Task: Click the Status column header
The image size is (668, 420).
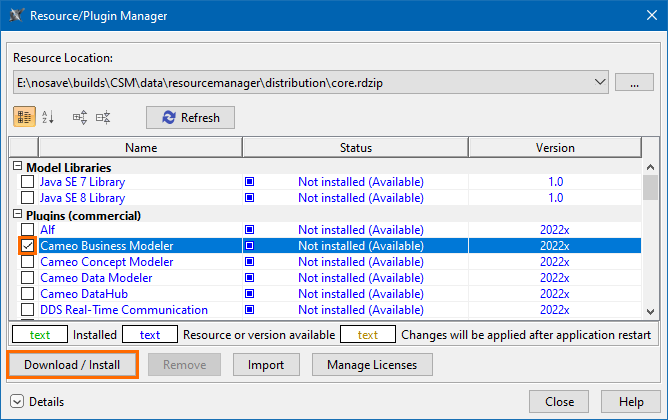Action: click(355, 148)
